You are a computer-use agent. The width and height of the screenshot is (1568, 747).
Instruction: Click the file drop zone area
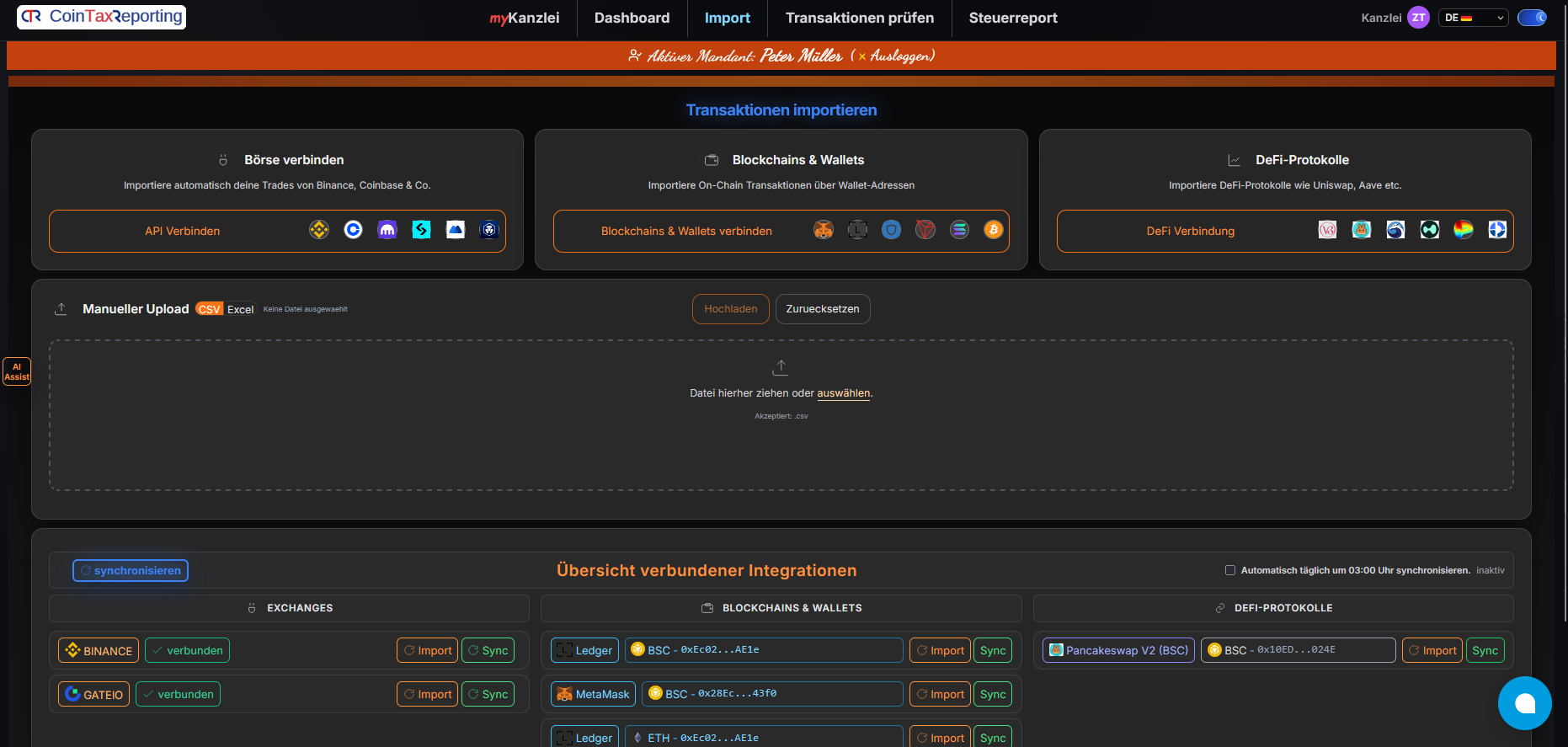[x=781, y=415]
